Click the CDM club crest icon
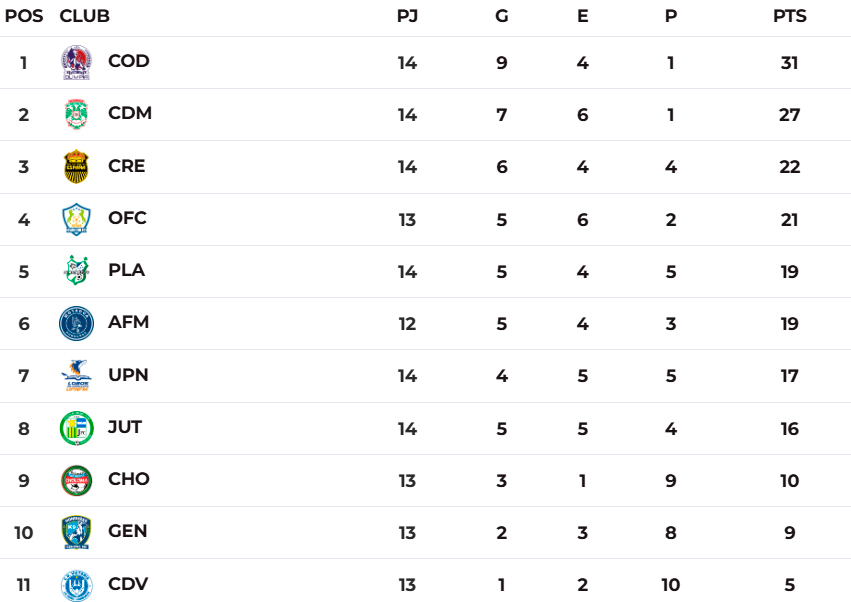 coord(76,114)
